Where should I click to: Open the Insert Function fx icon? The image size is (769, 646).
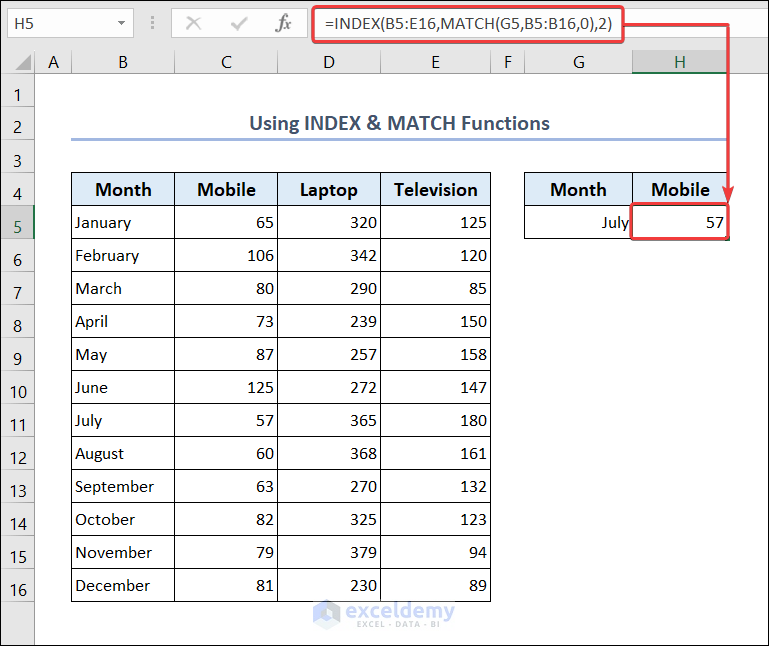click(x=283, y=23)
